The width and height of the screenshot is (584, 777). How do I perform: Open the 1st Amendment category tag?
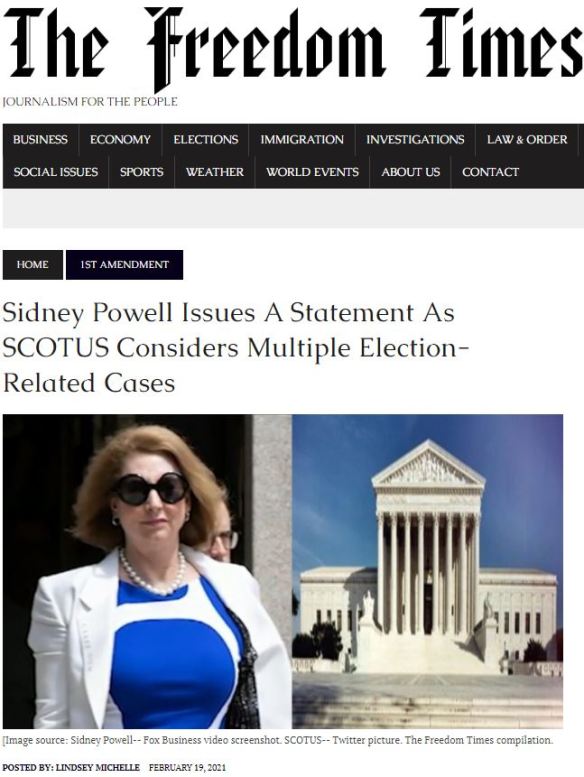[x=124, y=265]
